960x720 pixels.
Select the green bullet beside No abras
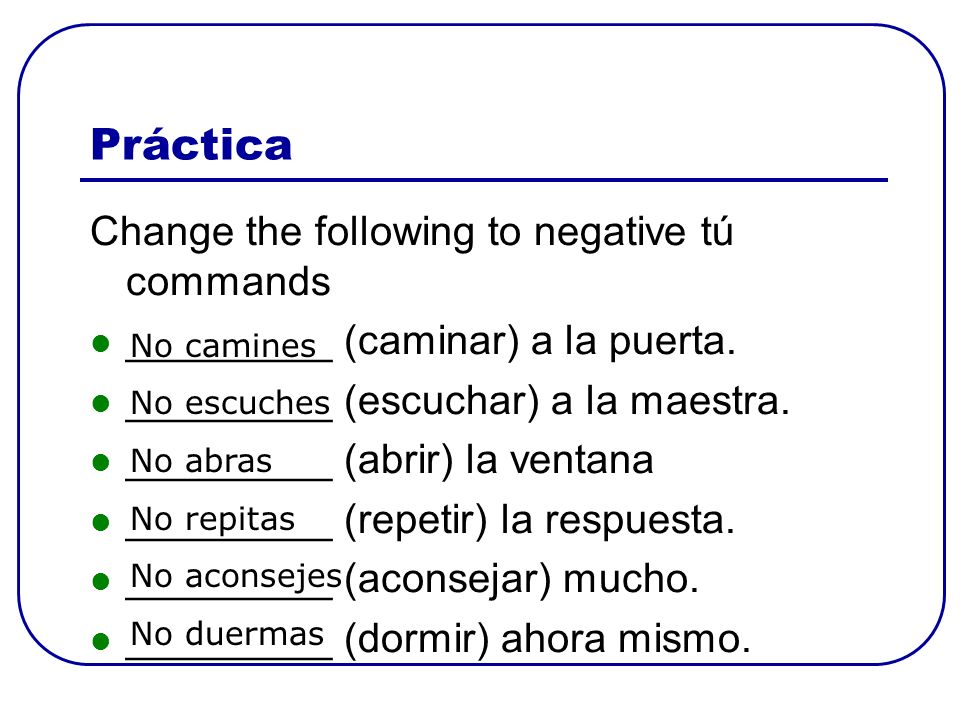pyautogui.click(x=100, y=462)
